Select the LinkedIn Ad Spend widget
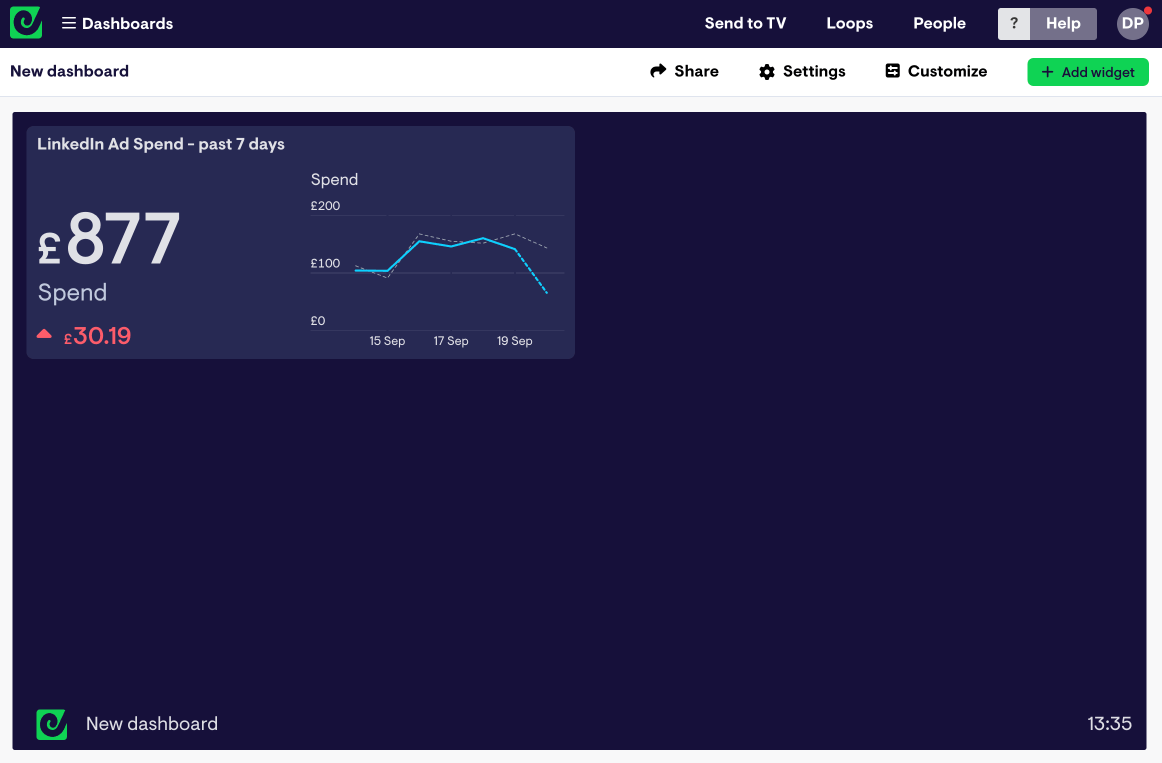Image resolution: width=1162 pixels, height=763 pixels. pos(160,143)
